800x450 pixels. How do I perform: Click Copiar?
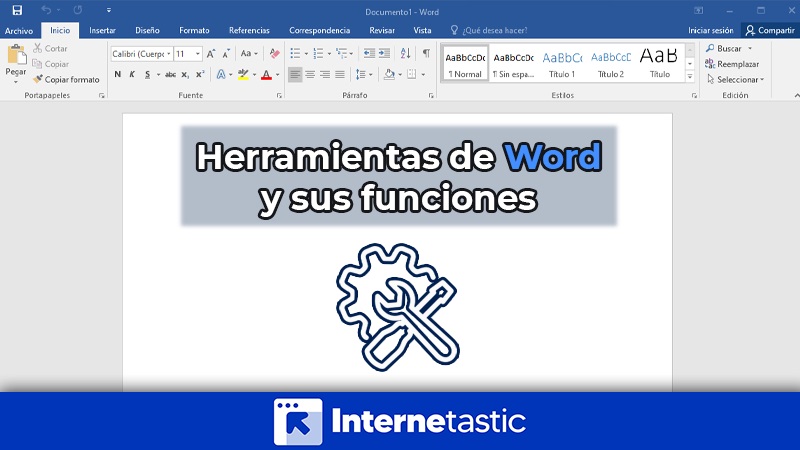[x=51, y=64]
